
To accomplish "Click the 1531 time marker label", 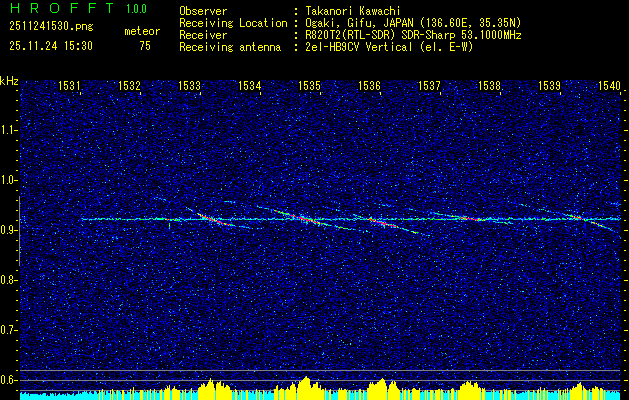I will (69, 86).
